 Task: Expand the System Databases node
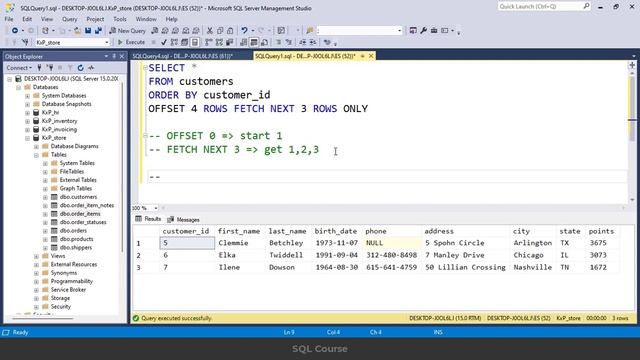(x=27, y=96)
